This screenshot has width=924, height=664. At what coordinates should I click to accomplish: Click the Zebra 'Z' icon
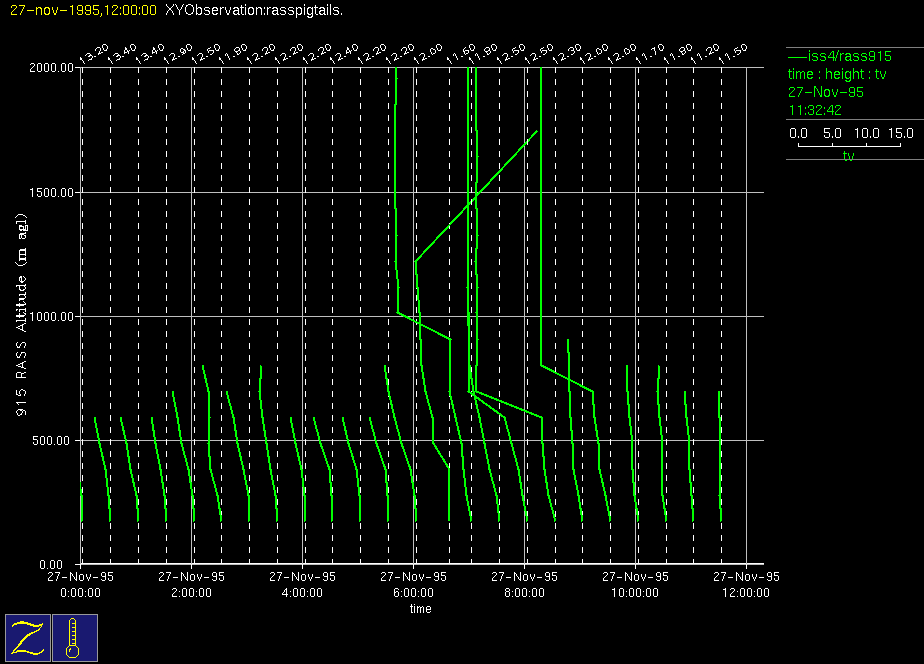click(x=28, y=637)
